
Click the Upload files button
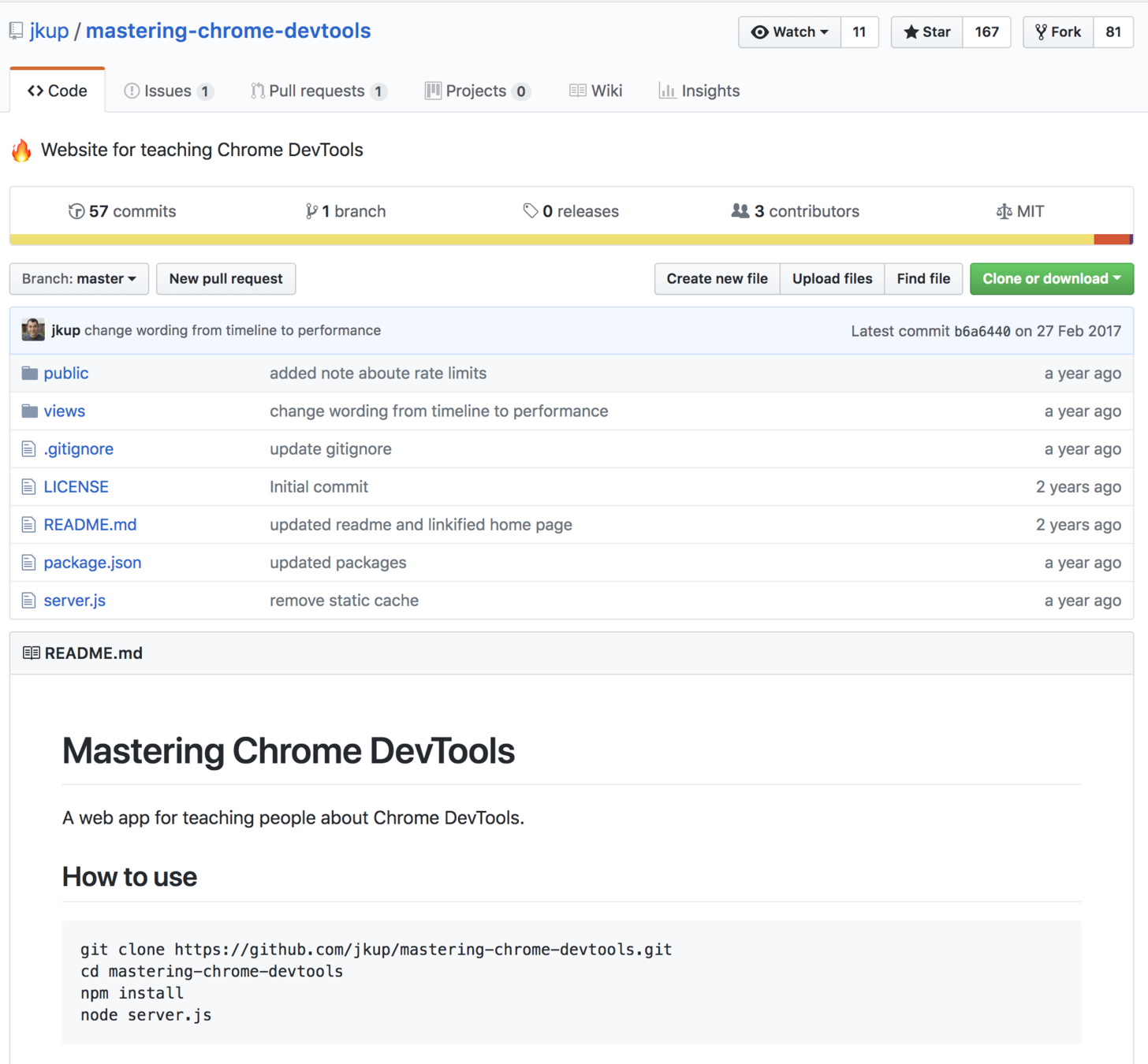(x=833, y=279)
